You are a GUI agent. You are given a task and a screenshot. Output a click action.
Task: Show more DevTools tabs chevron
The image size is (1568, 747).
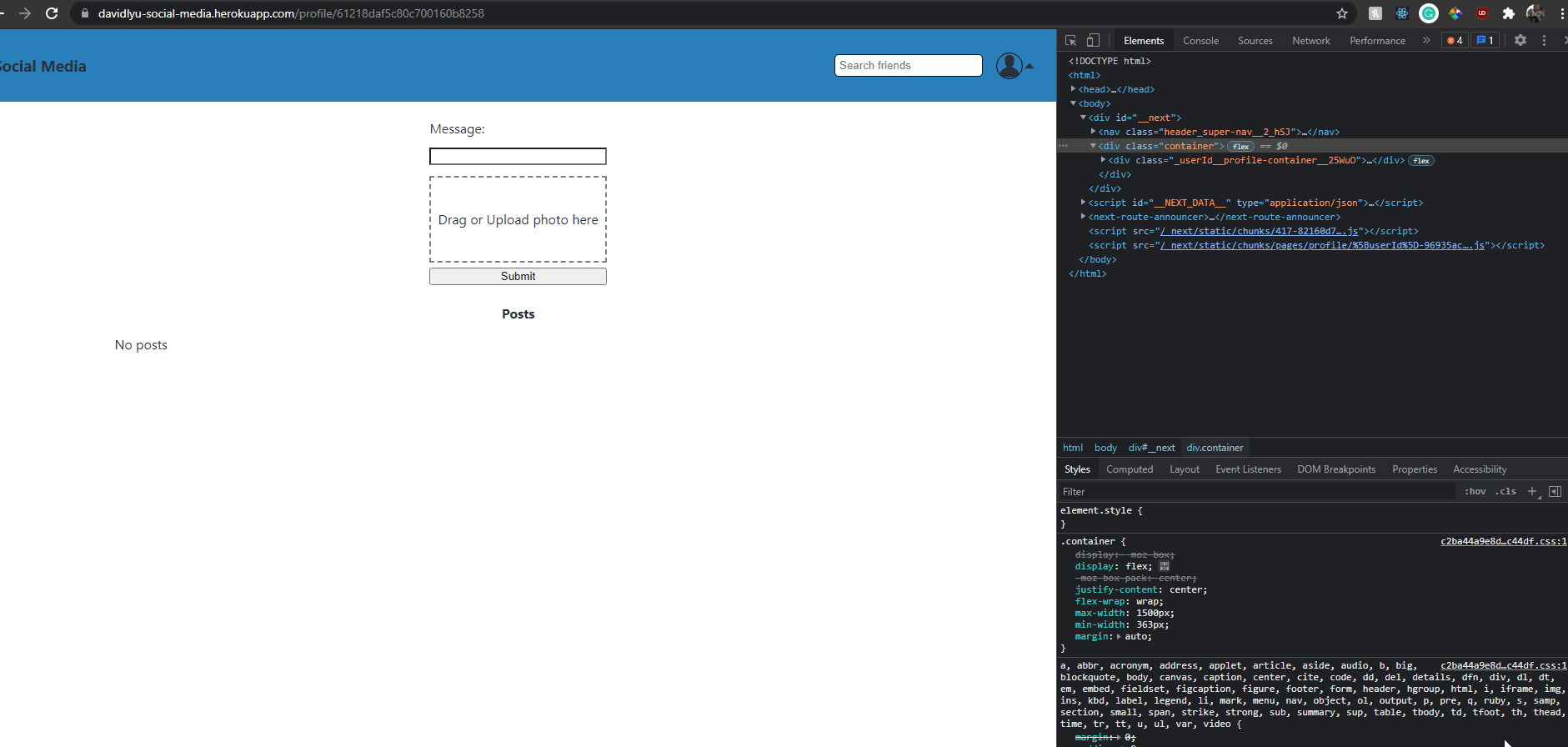(x=1426, y=40)
